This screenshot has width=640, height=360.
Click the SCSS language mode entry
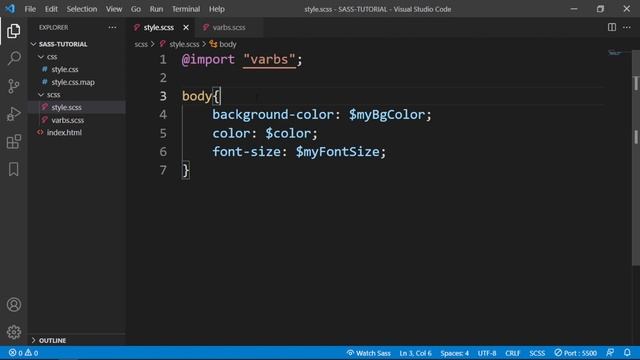[537, 353]
